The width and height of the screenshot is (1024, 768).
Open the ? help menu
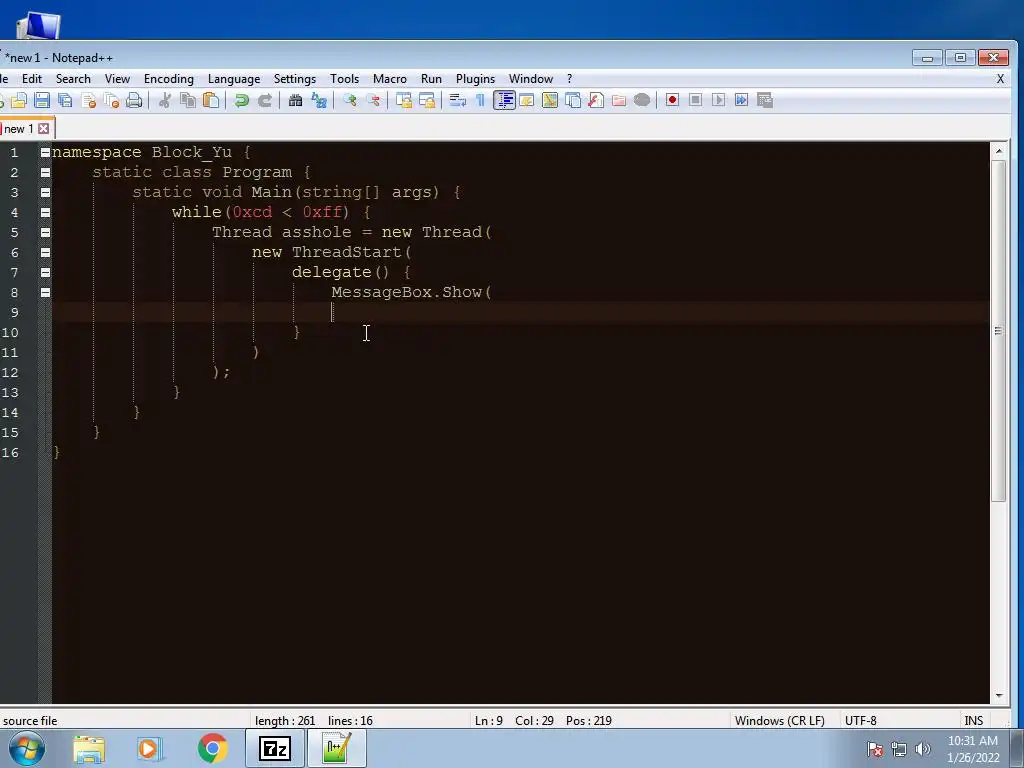point(569,78)
